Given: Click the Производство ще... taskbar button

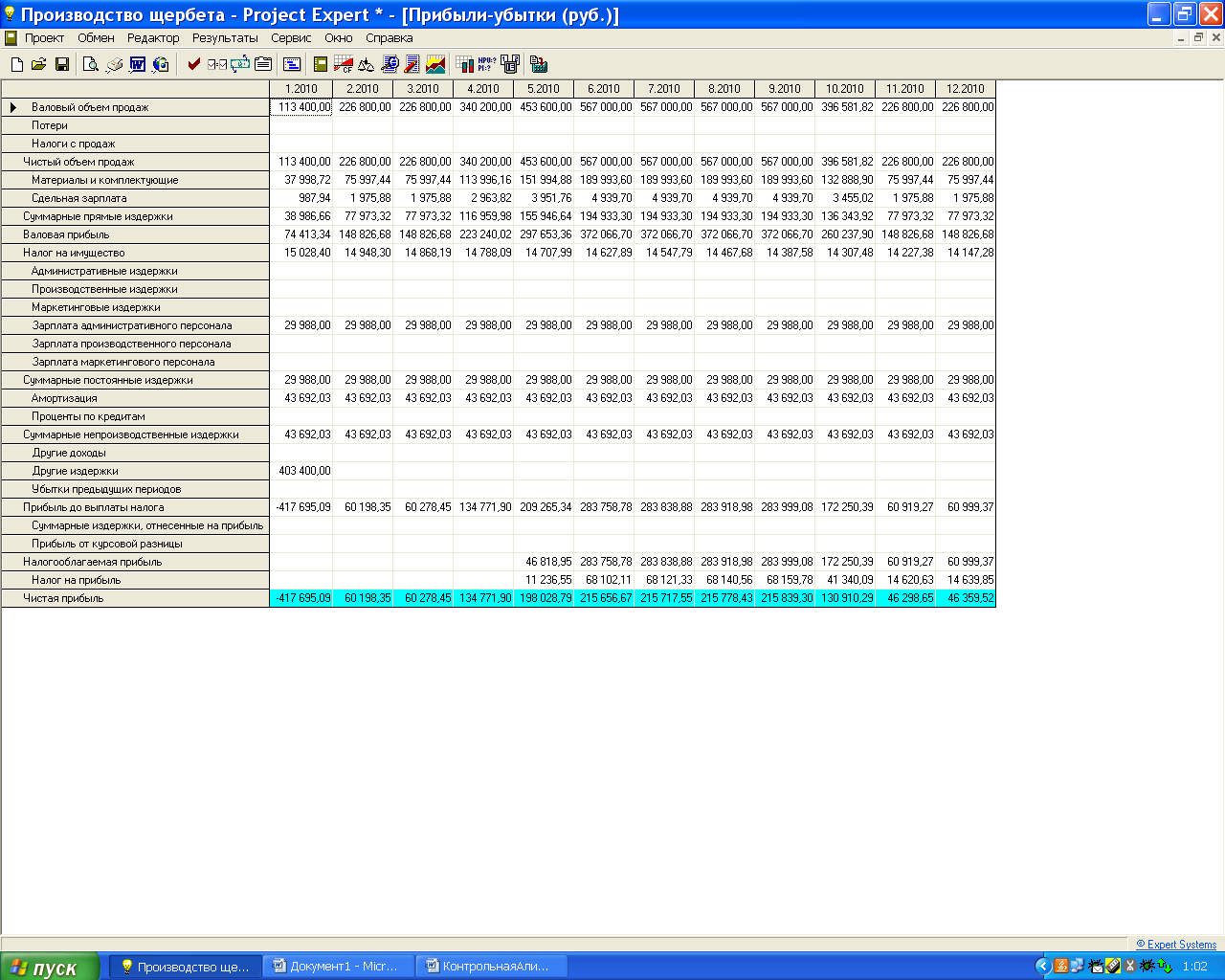Looking at the screenshot, I should [187, 967].
